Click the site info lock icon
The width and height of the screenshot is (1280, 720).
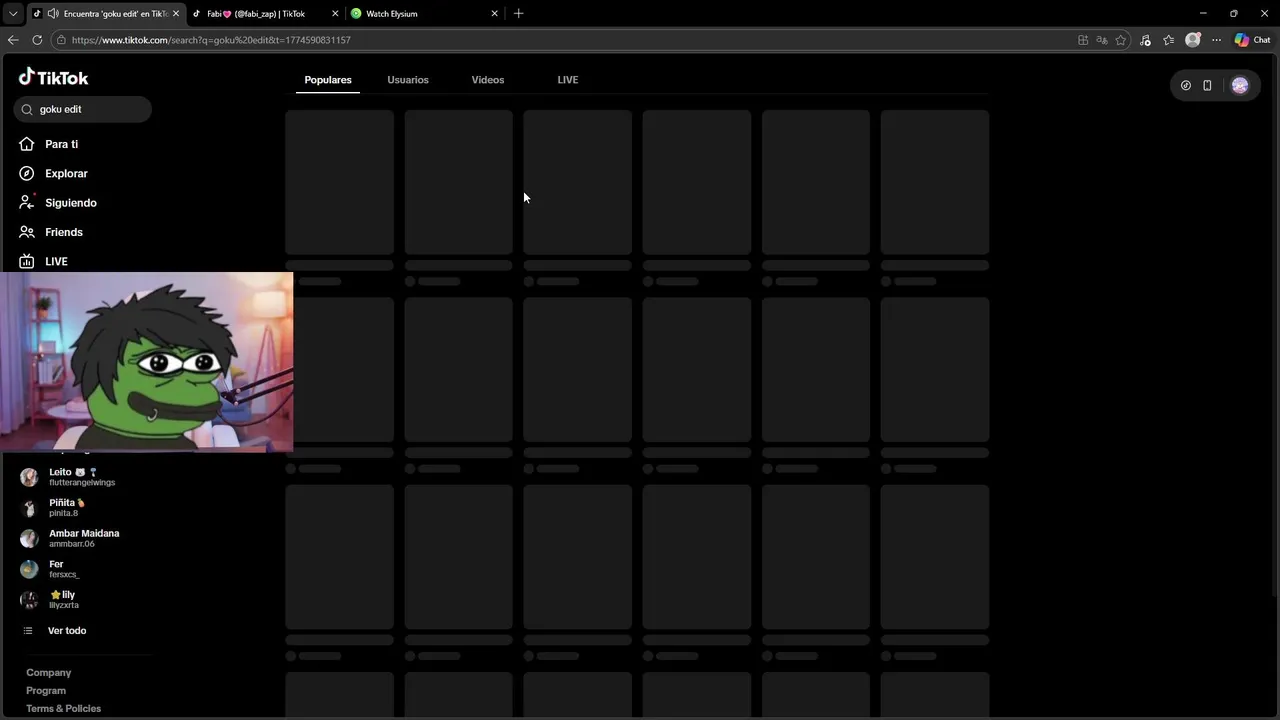61,40
